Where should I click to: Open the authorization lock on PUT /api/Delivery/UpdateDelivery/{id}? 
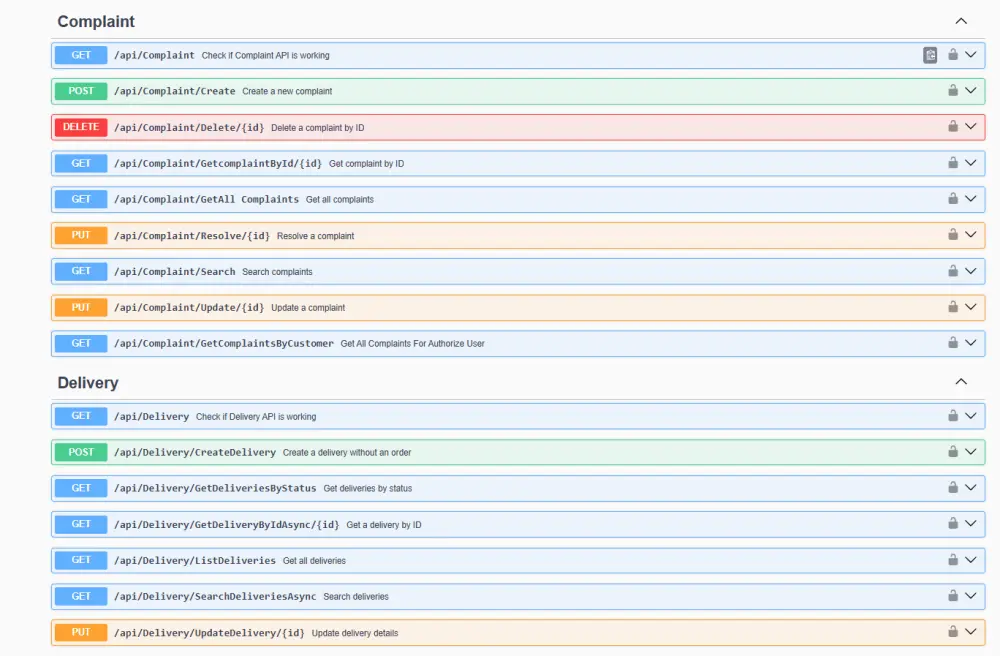(x=953, y=631)
